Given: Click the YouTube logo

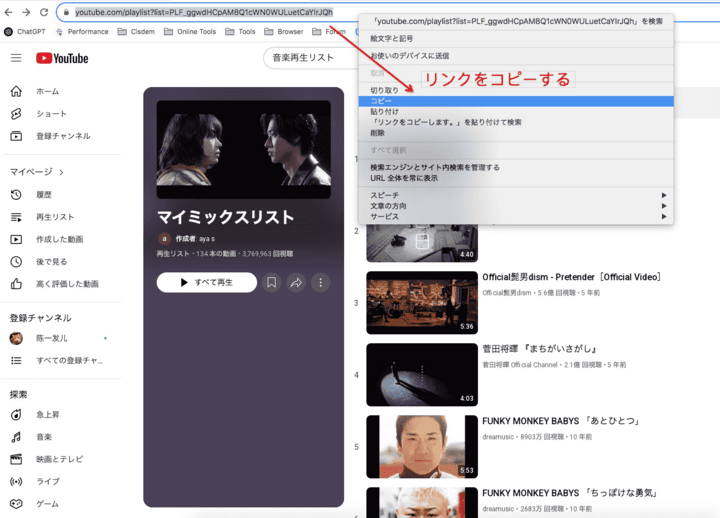Looking at the screenshot, I should pyautogui.click(x=62, y=58).
